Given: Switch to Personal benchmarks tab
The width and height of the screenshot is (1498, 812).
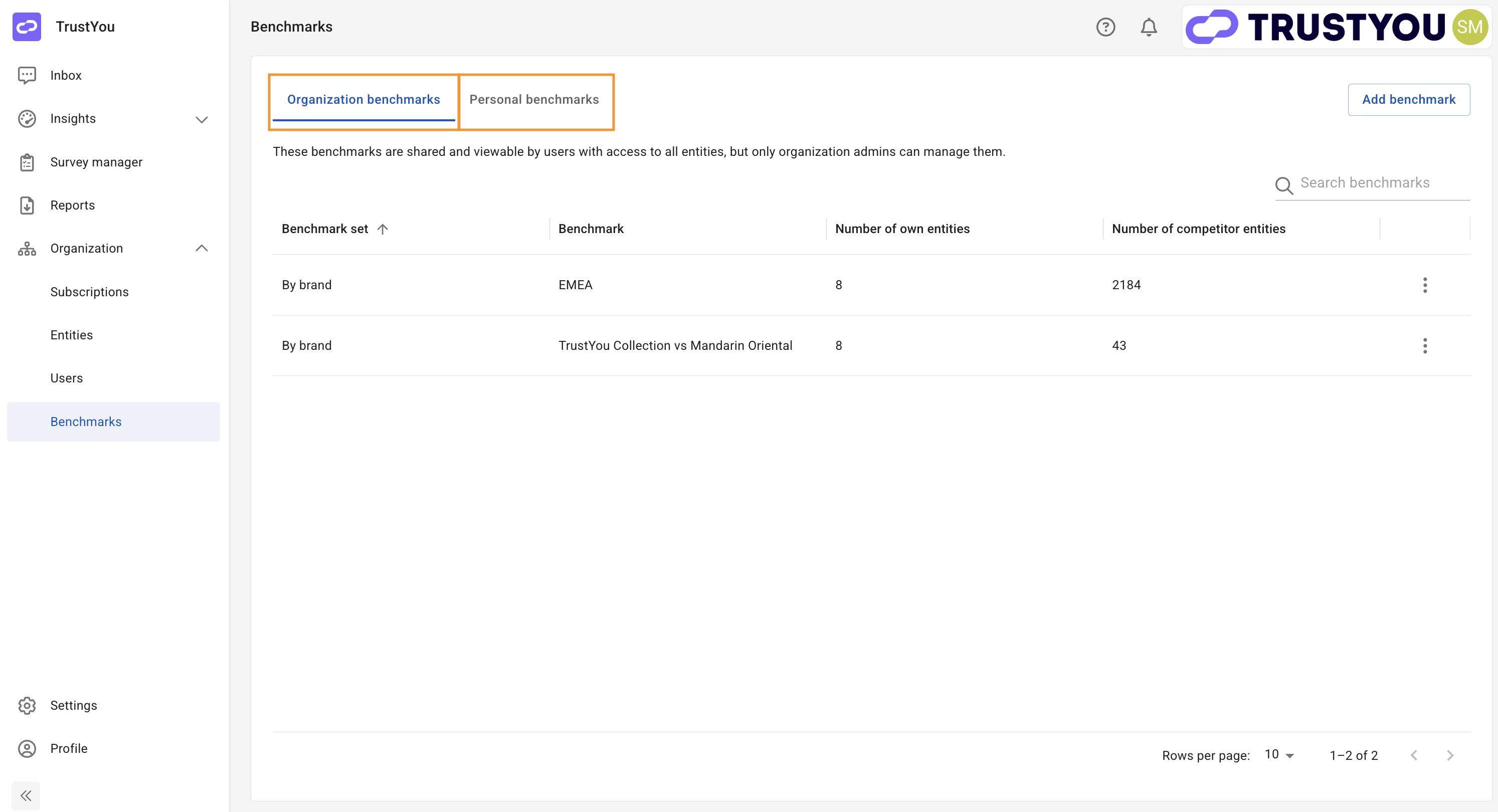Looking at the screenshot, I should coord(534,100).
